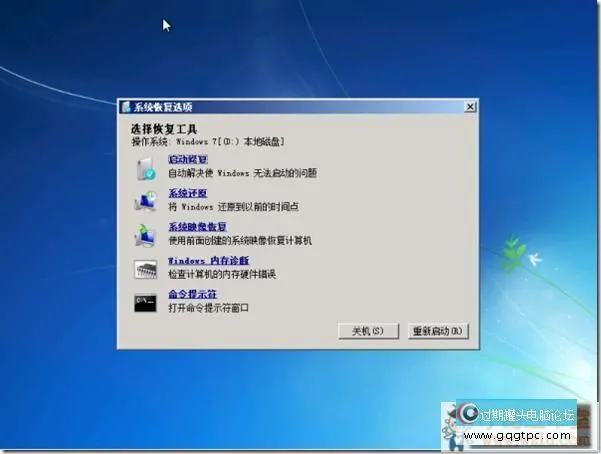This screenshot has width=601, height=454.
Task: Click the text 将 Windows 还原到以前的时间点
Action: point(233,207)
